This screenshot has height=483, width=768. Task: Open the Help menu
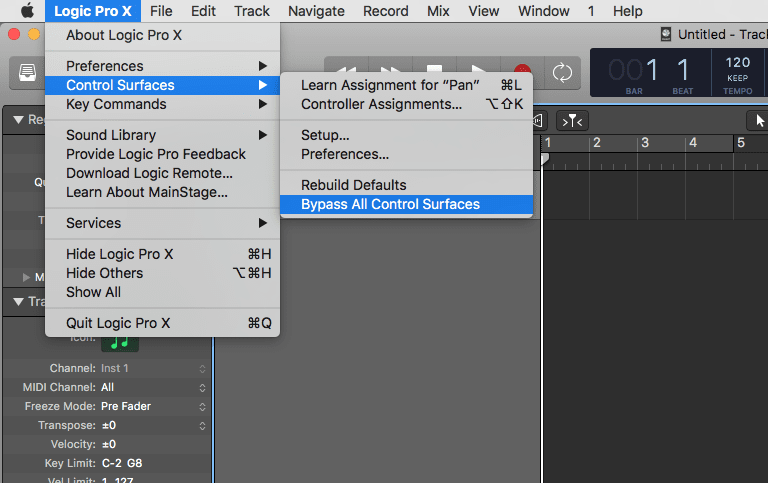[x=627, y=11]
